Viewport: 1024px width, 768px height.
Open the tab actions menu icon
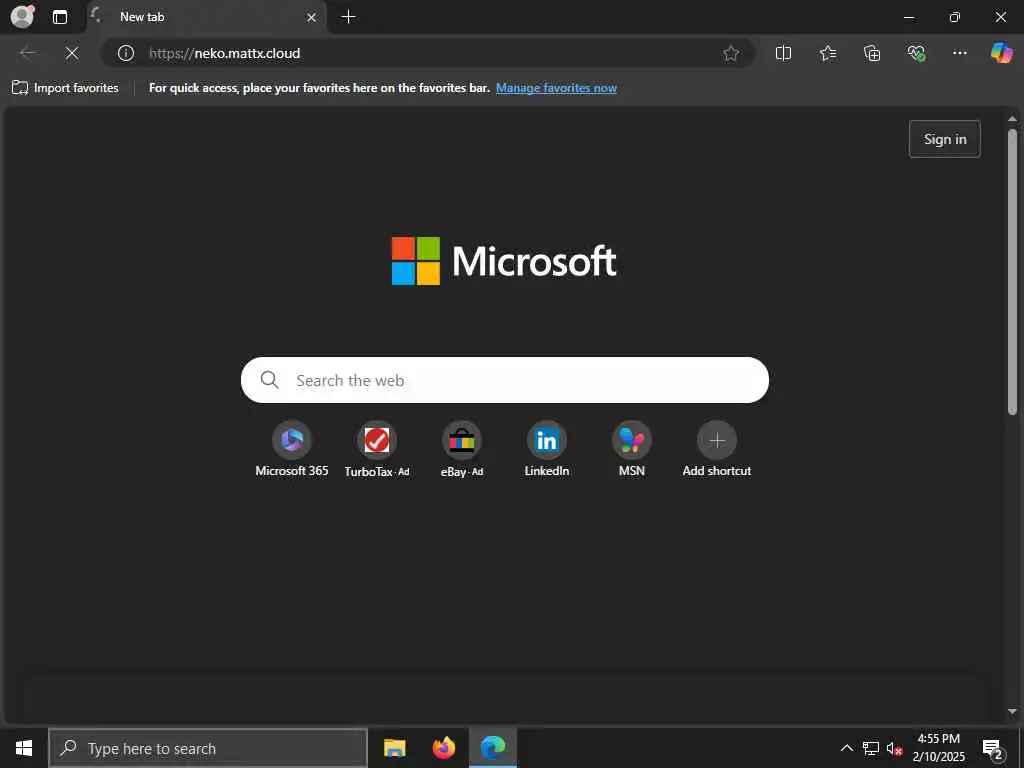[59, 17]
